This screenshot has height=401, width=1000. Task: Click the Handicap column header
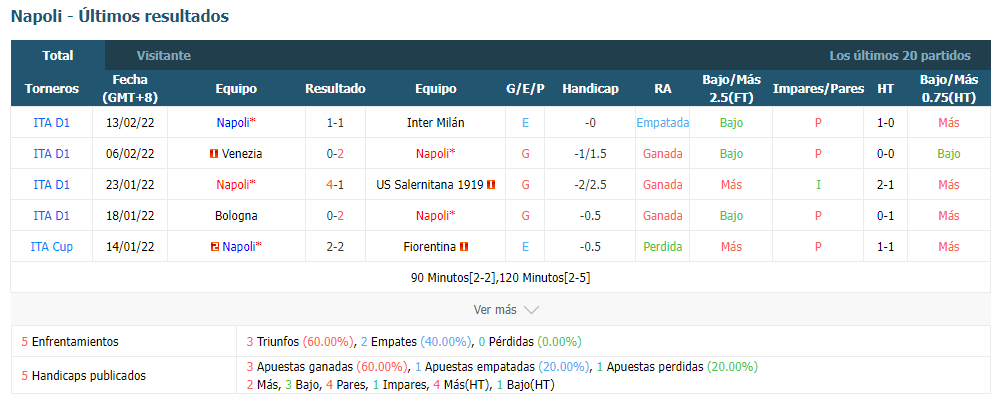click(x=590, y=89)
